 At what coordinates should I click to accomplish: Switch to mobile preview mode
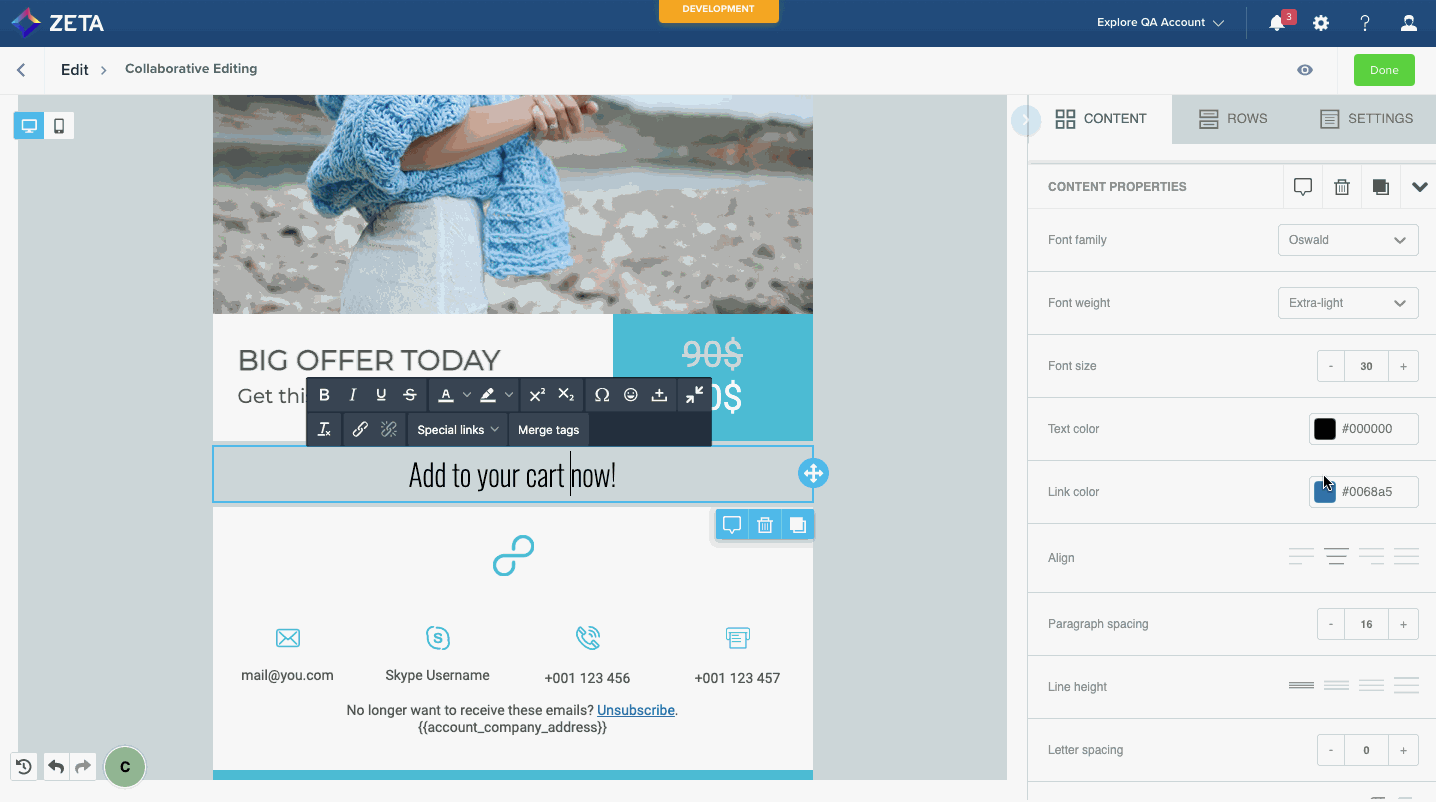pos(59,126)
